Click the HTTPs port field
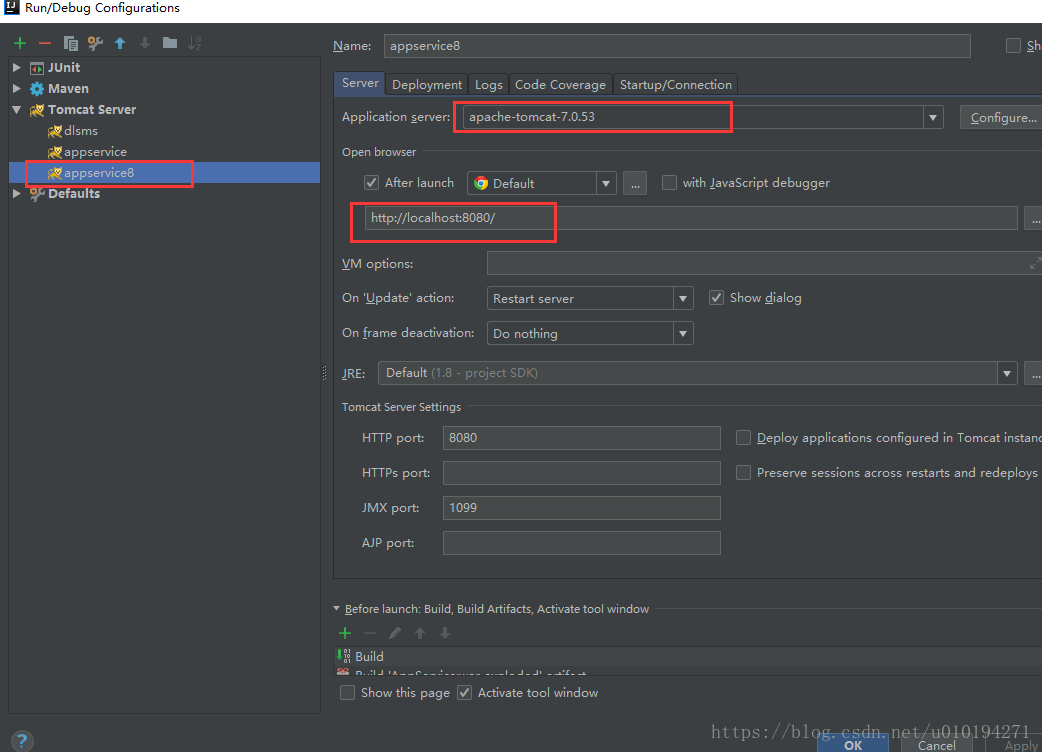Viewport: 1042px width, 752px height. coord(581,472)
